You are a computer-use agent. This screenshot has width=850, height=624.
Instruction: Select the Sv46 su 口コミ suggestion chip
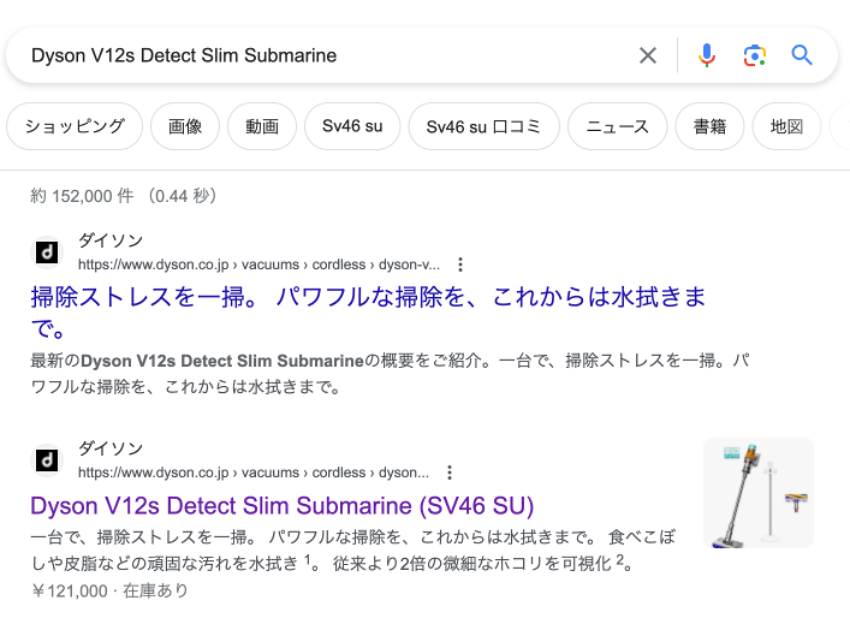point(484,127)
